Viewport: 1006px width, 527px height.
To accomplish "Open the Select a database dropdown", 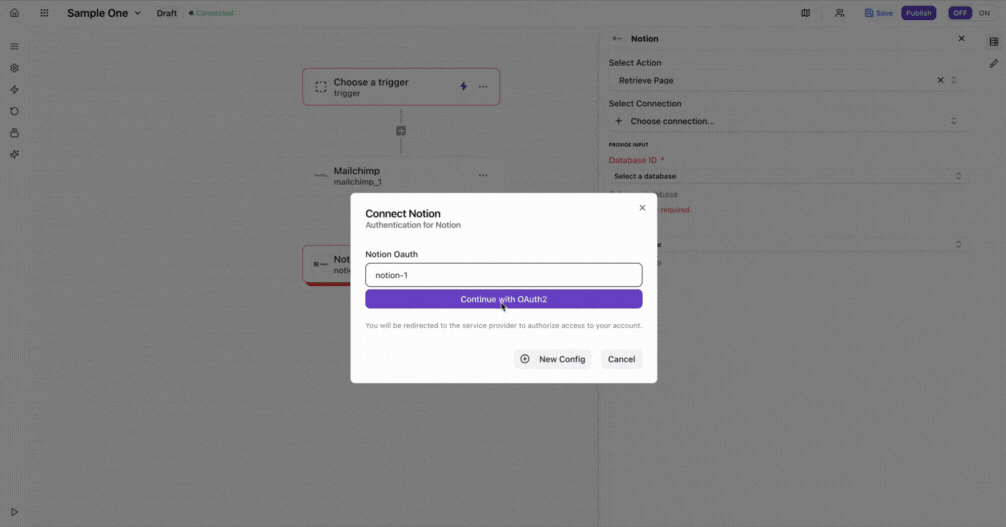I will [x=786, y=176].
